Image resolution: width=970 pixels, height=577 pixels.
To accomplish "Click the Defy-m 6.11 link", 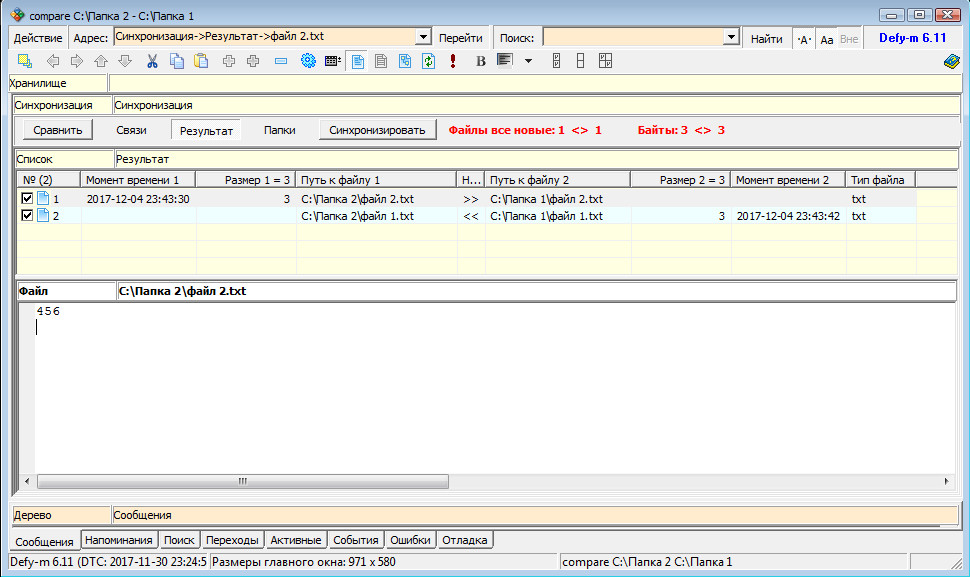I will tap(912, 38).
